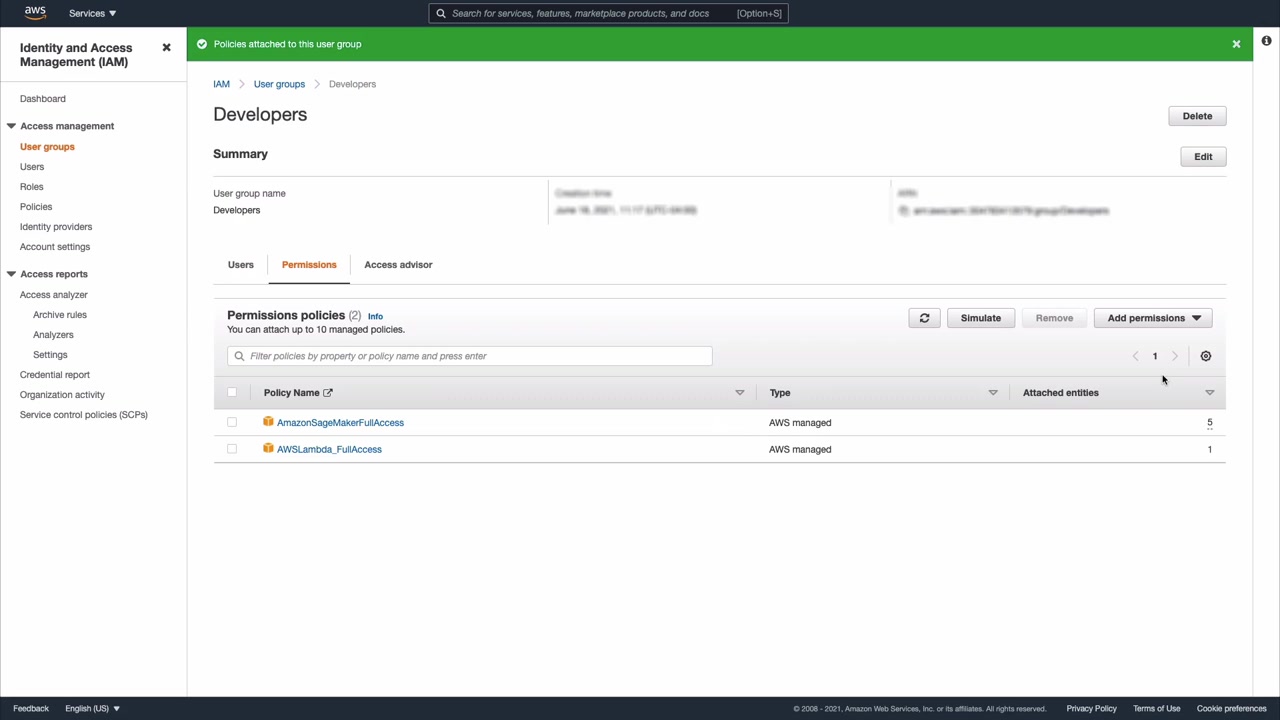1280x720 pixels.
Task: Sort by Attached entities column arrow
Action: 1210,393
